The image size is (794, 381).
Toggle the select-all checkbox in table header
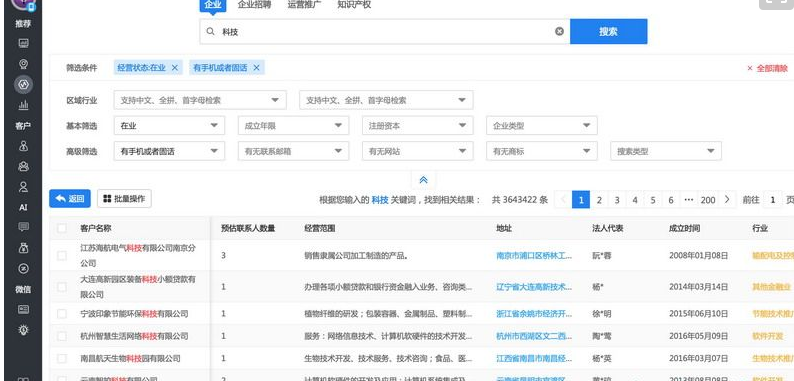point(62,228)
